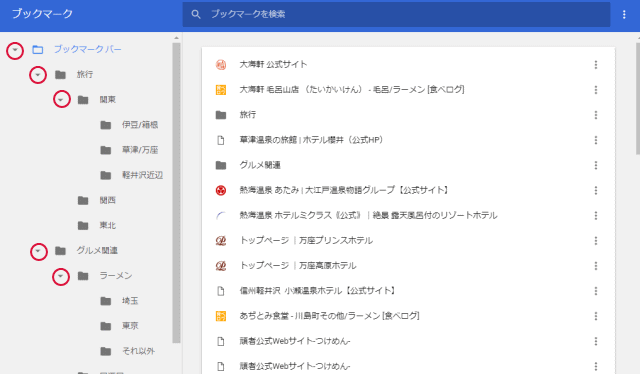Screen dimensions: 640x374
Task: Click the favicon of 万座高原ホテル bookmark
Action: coord(221,266)
